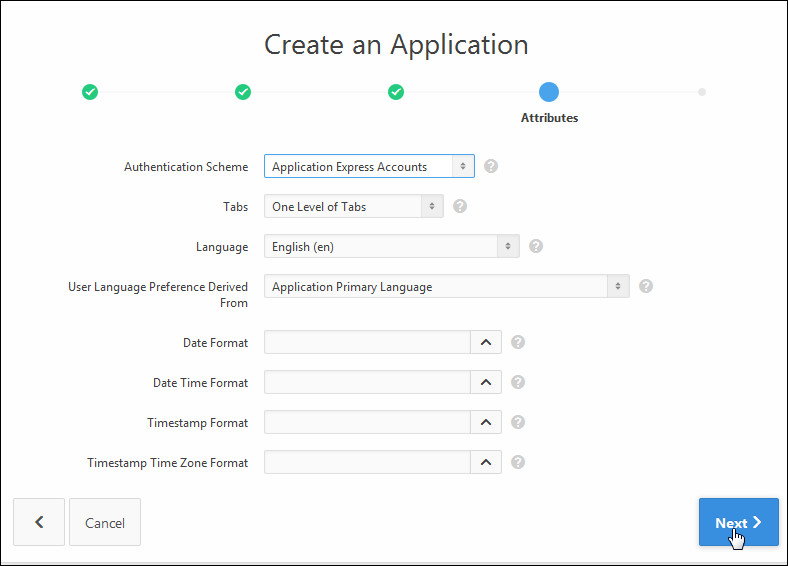Open the Language dropdown

[x=391, y=246]
